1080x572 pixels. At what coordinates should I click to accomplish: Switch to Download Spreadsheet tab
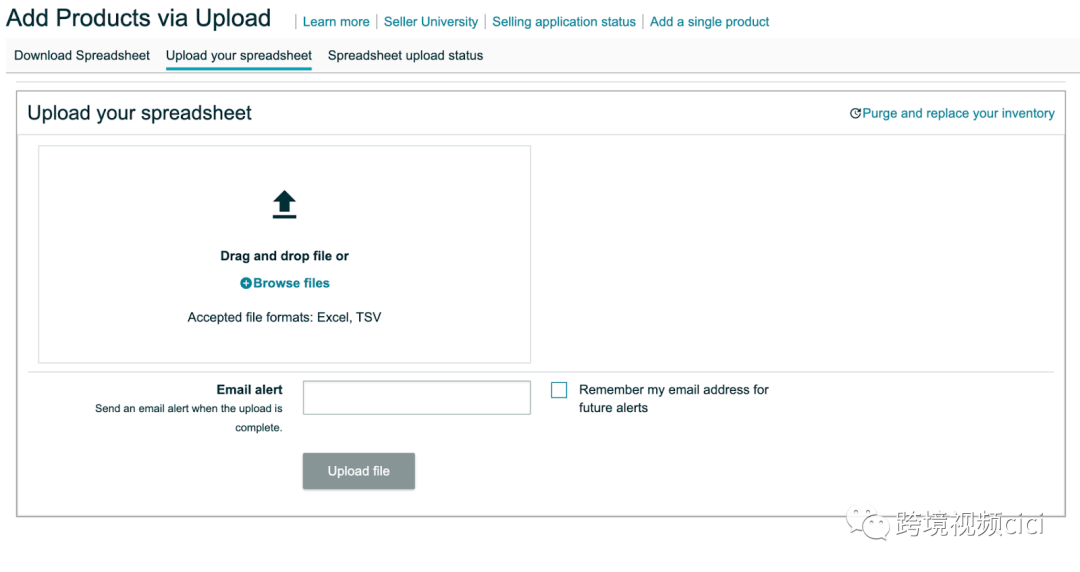(82, 56)
